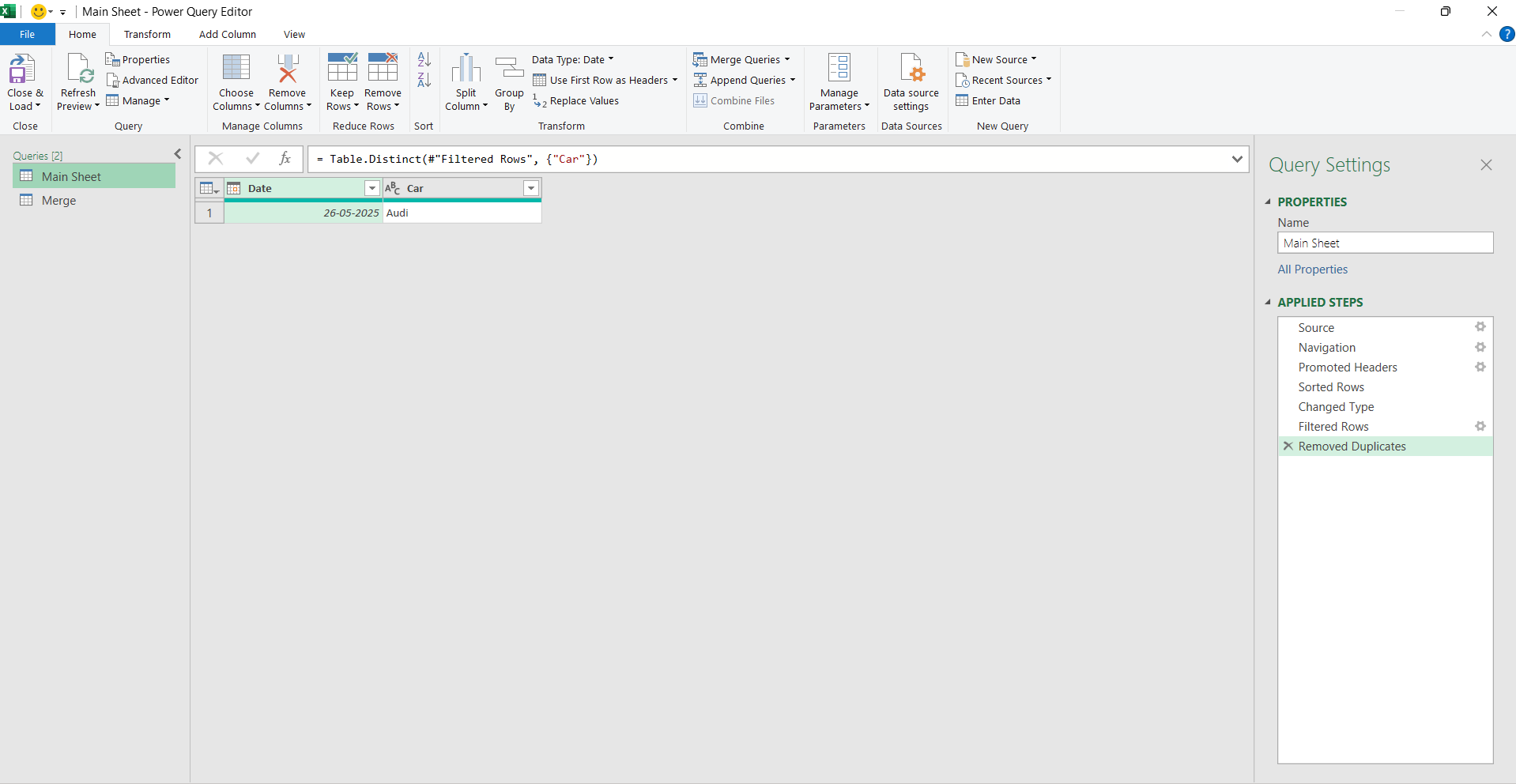Viewport: 1516px width, 784px height.
Task: Switch to the Add Column tab
Action: pos(228,34)
